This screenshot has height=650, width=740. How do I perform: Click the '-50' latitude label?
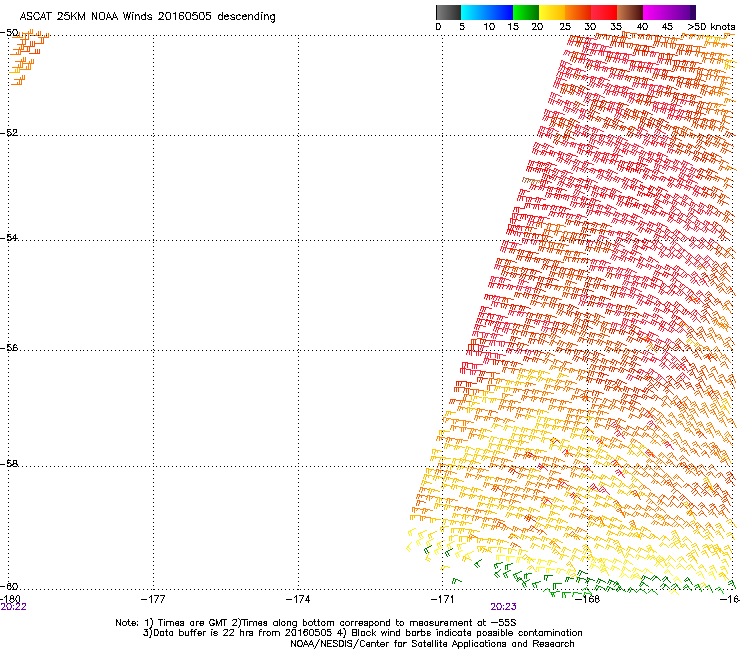(x=9, y=33)
